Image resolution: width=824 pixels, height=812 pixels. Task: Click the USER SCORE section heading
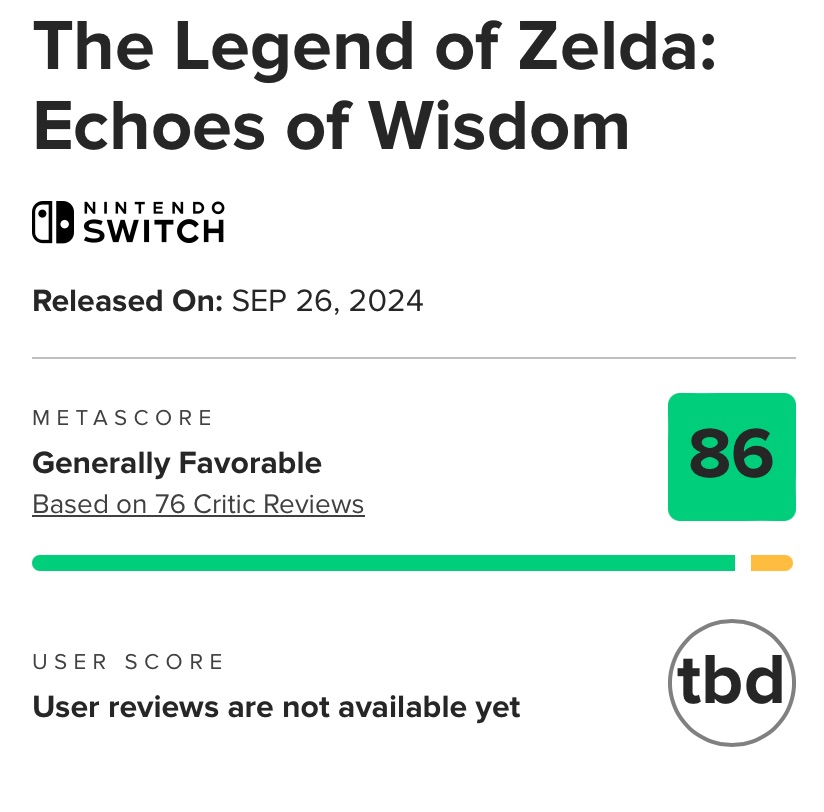click(129, 662)
